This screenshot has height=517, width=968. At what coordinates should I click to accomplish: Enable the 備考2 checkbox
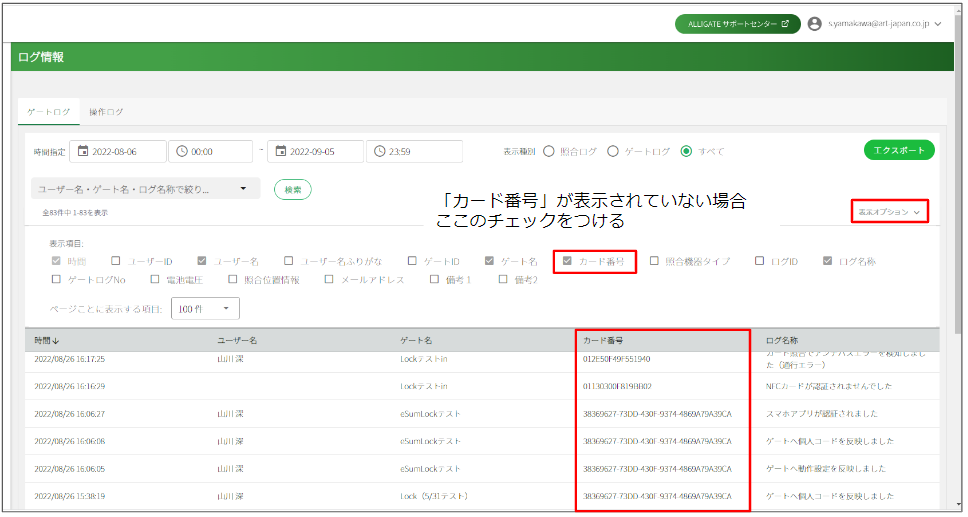503,280
